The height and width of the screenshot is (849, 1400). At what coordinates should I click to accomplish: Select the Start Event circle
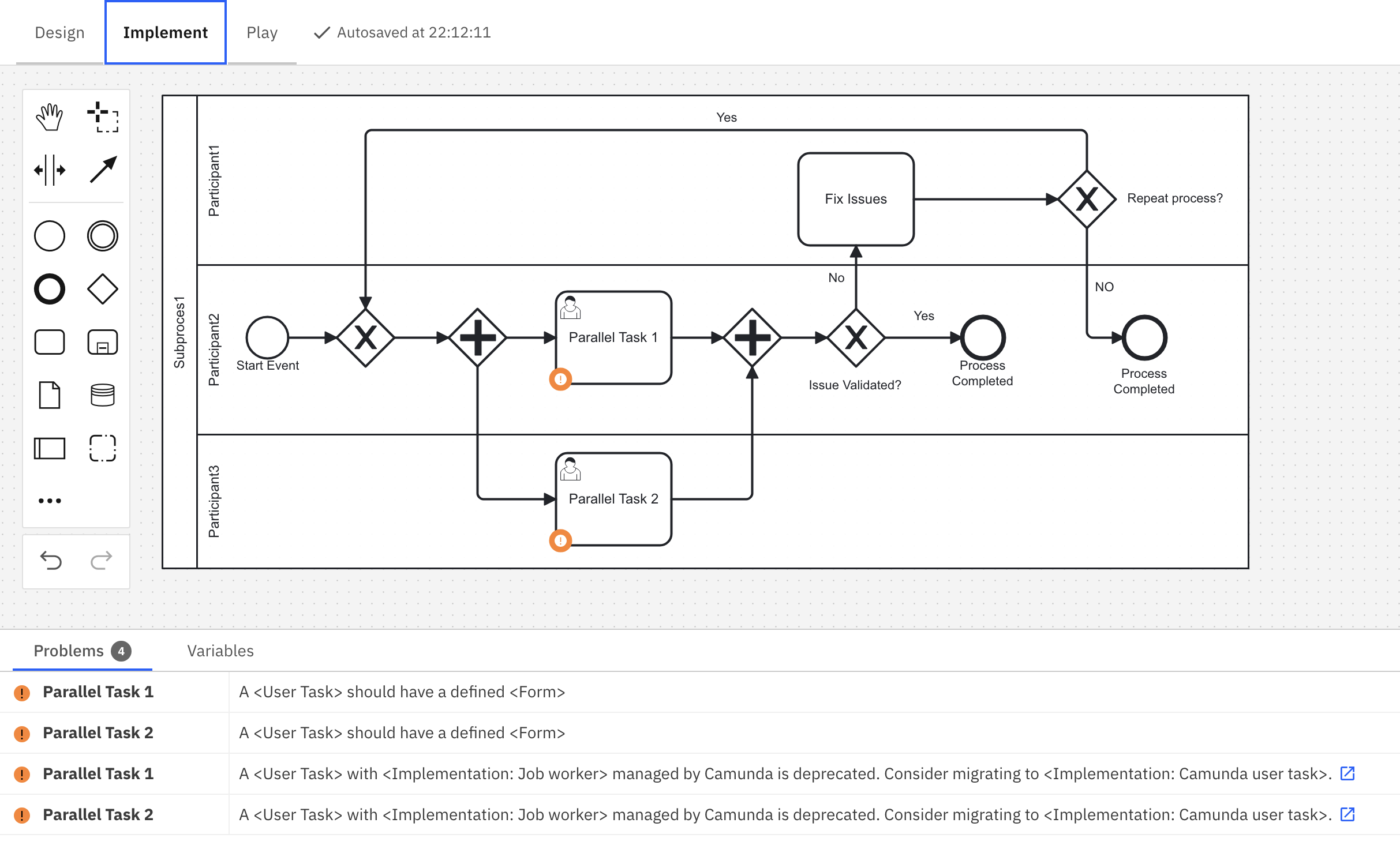click(267, 337)
